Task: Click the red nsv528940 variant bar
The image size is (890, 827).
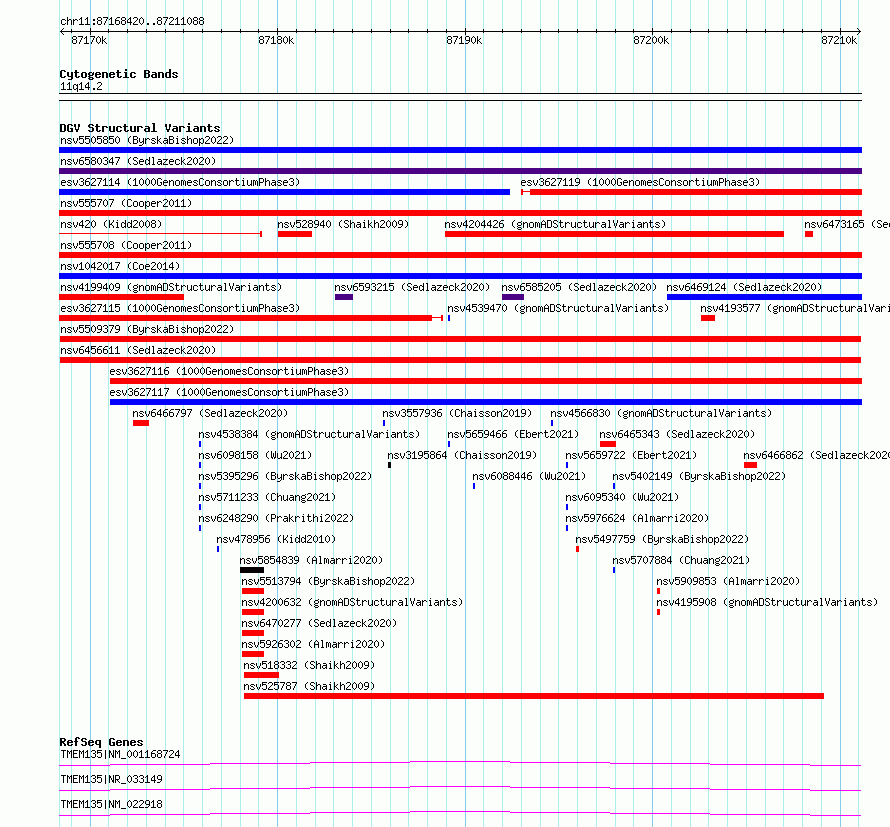Action: (x=295, y=234)
